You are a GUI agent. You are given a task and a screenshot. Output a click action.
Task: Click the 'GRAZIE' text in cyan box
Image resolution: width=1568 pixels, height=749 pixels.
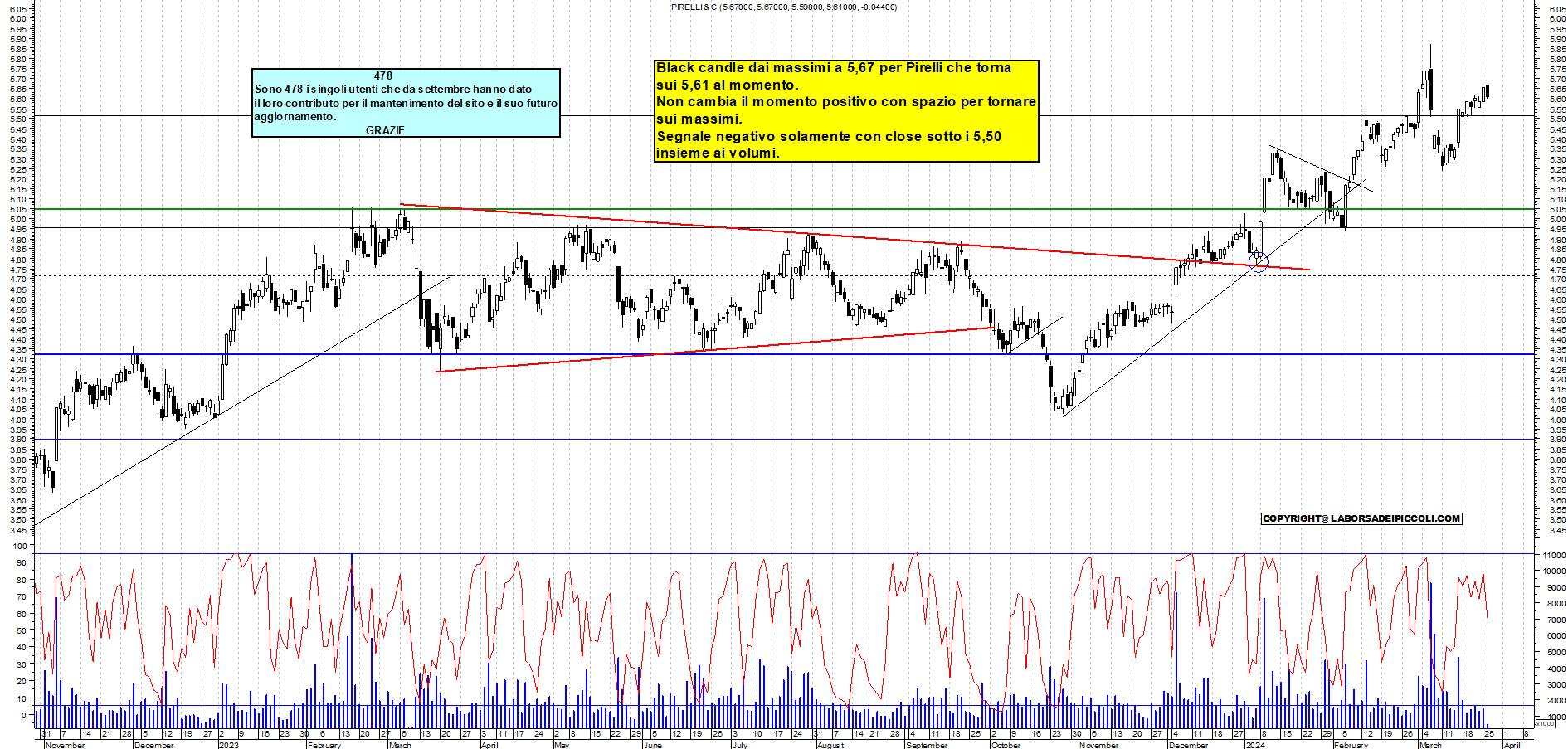click(x=385, y=130)
